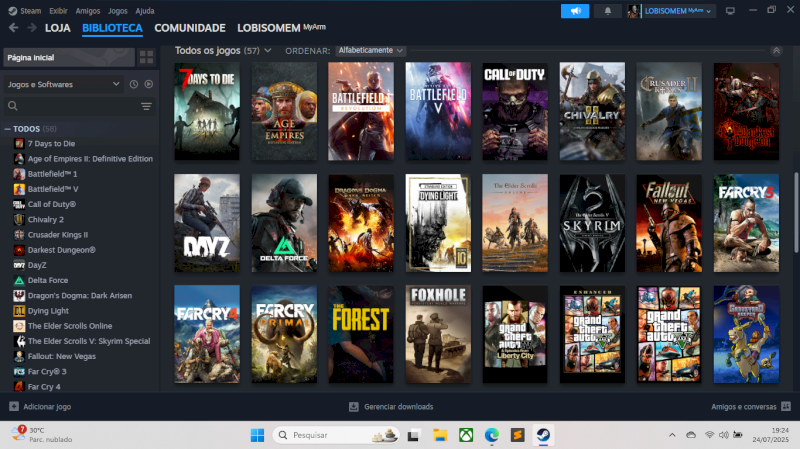Viewport: 800px width, 449px height.
Task: Click Adicionar jogo button
Action: tap(40, 407)
